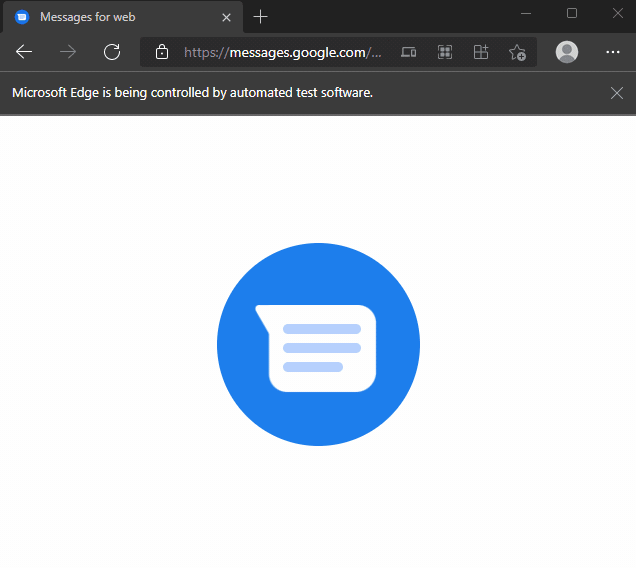Click 'Microsoft Edge is being controlled' infobar text
636x568 pixels.
192,93
